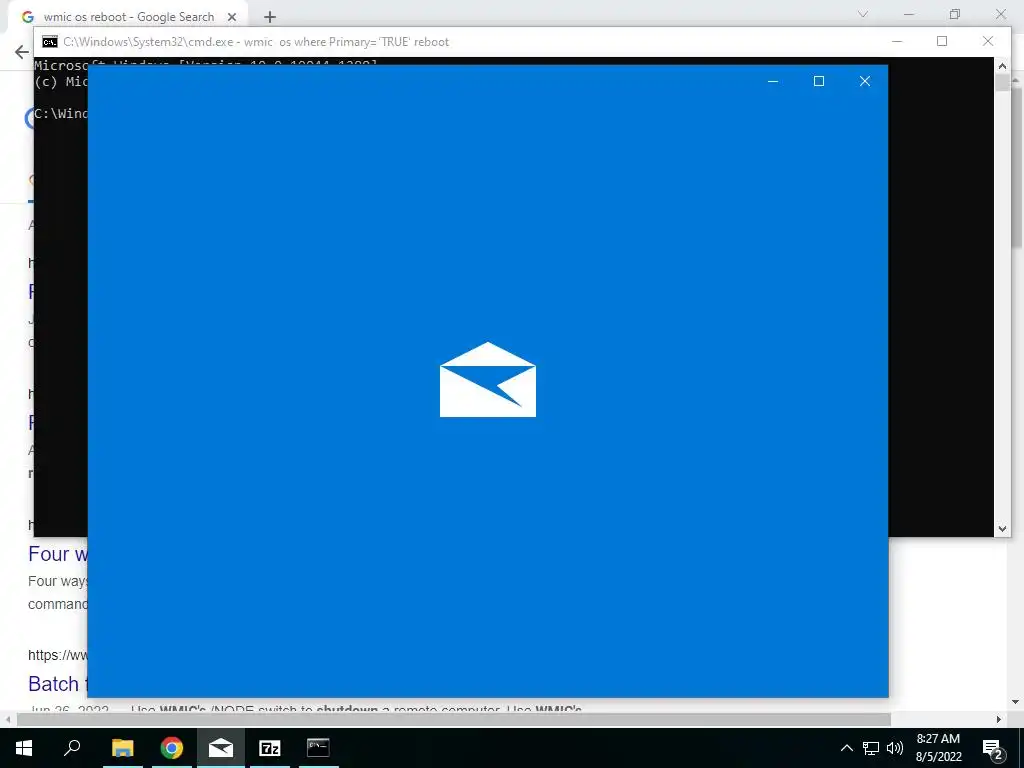Click cmd.exe scrollbar down arrow
The height and width of the screenshot is (768, 1024).
click(1002, 529)
